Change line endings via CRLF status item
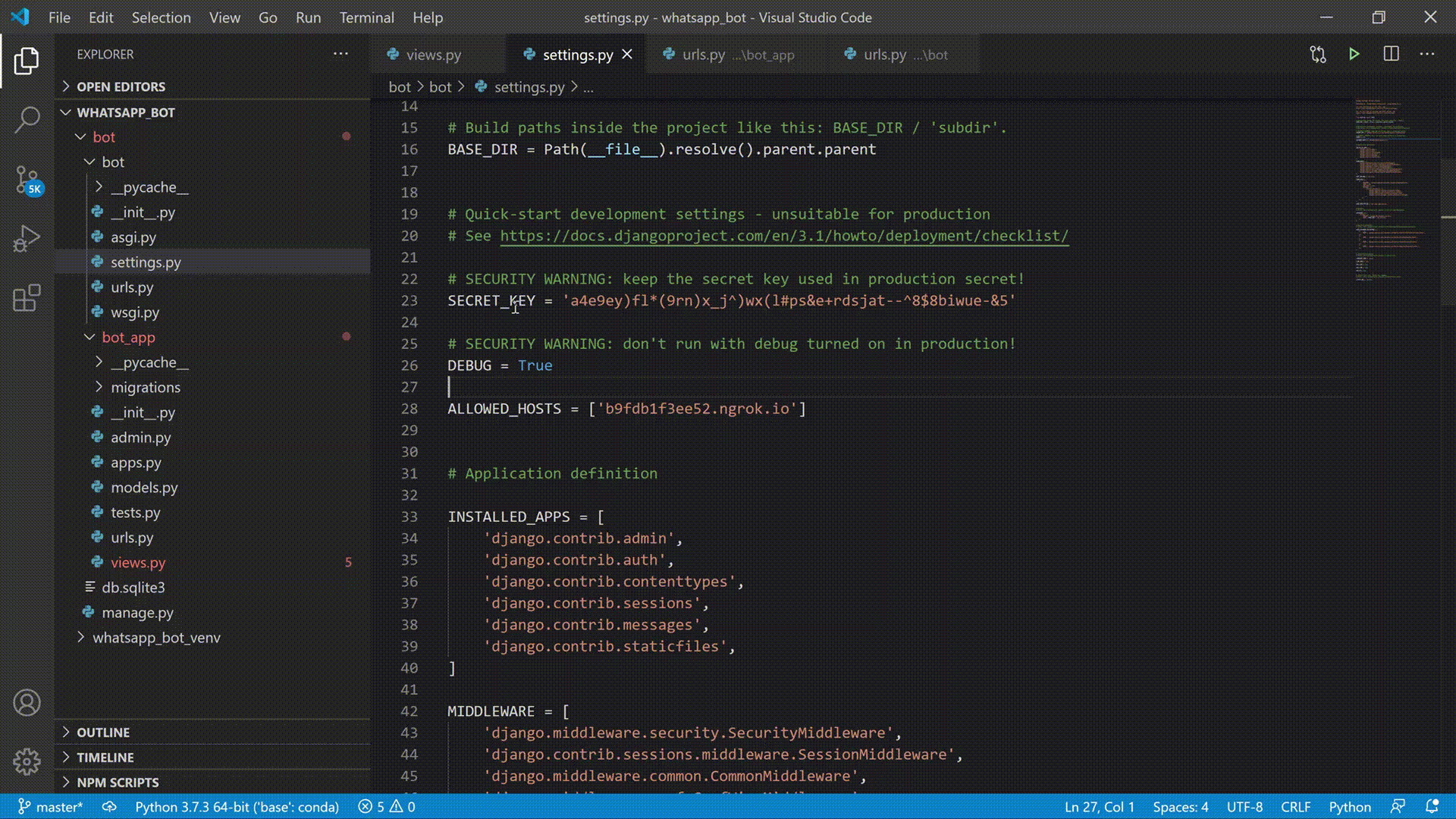The height and width of the screenshot is (819, 1456). pyautogui.click(x=1296, y=807)
